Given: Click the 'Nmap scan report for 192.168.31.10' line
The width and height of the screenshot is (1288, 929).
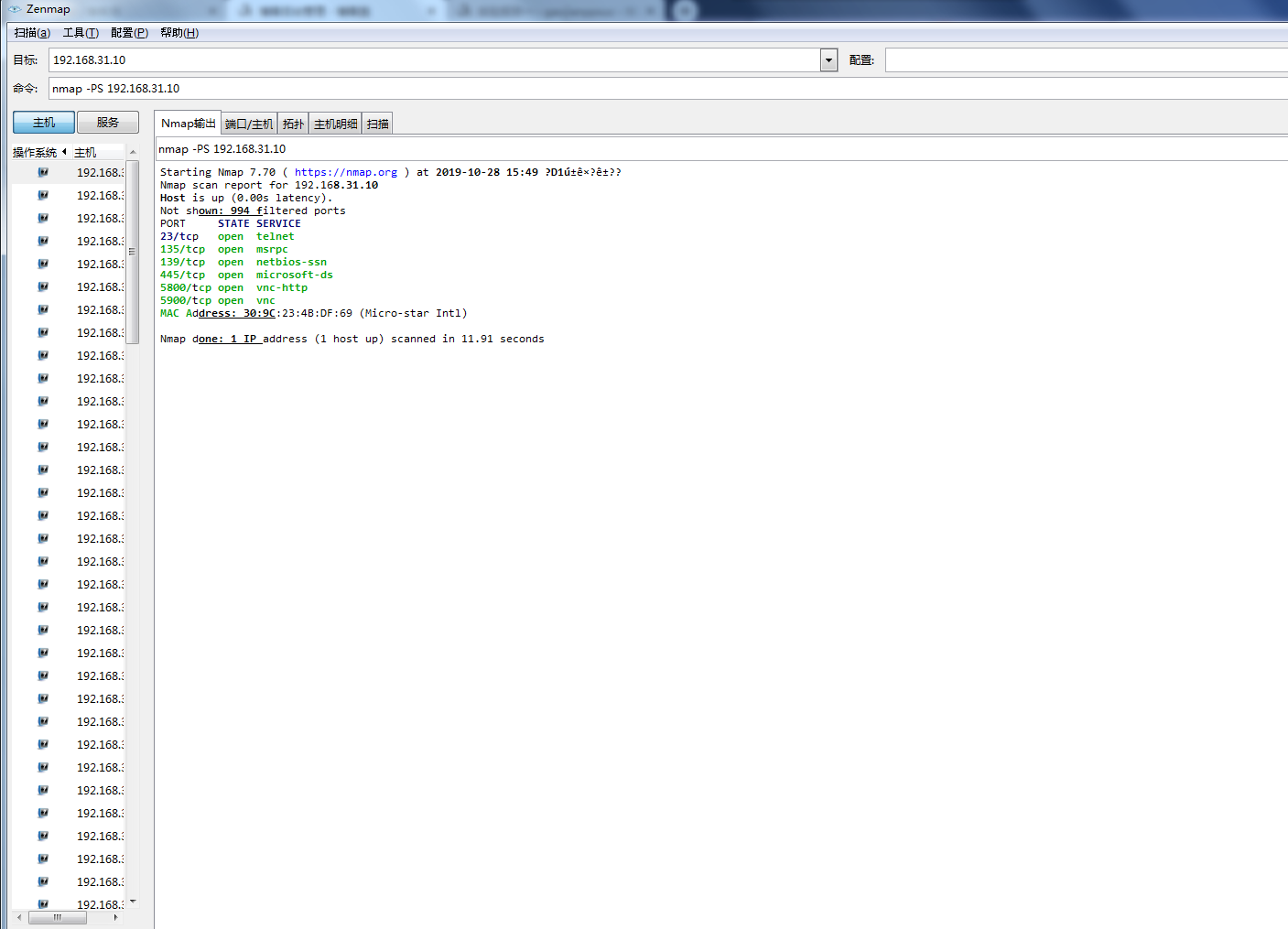Looking at the screenshot, I should click(269, 185).
